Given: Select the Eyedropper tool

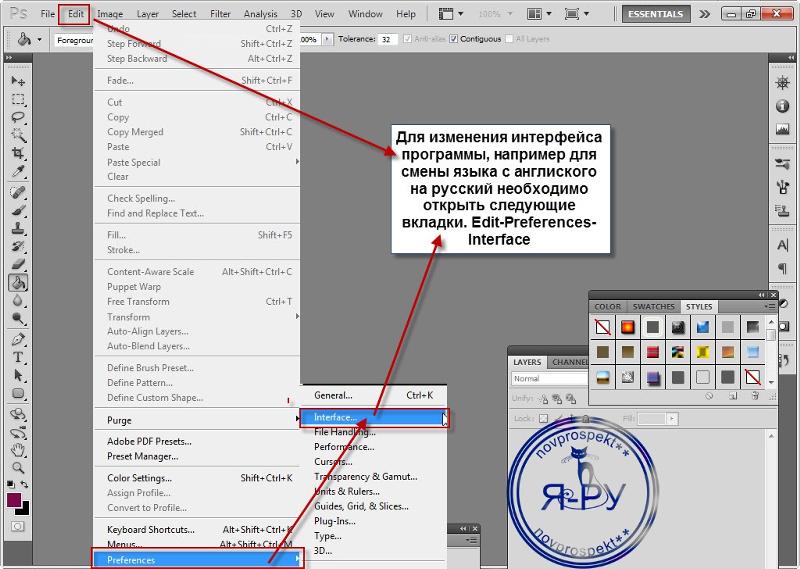Looking at the screenshot, I should pos(18,171).
